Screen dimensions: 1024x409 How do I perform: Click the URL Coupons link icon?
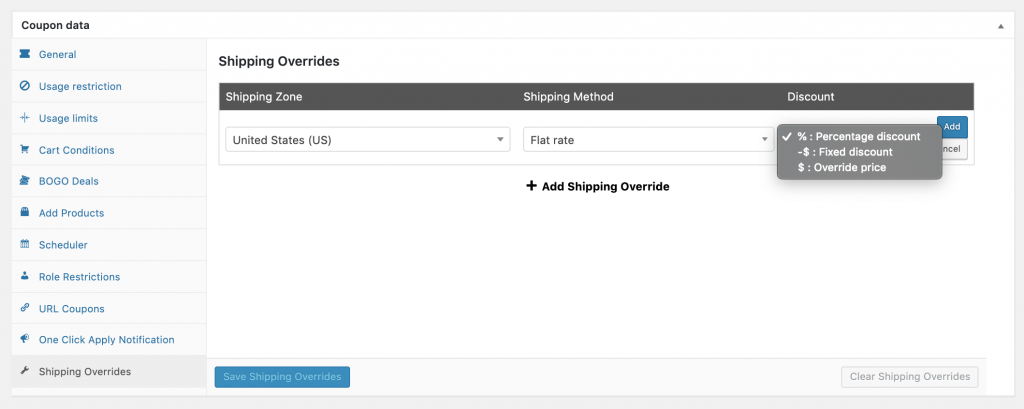coord(24,309)
